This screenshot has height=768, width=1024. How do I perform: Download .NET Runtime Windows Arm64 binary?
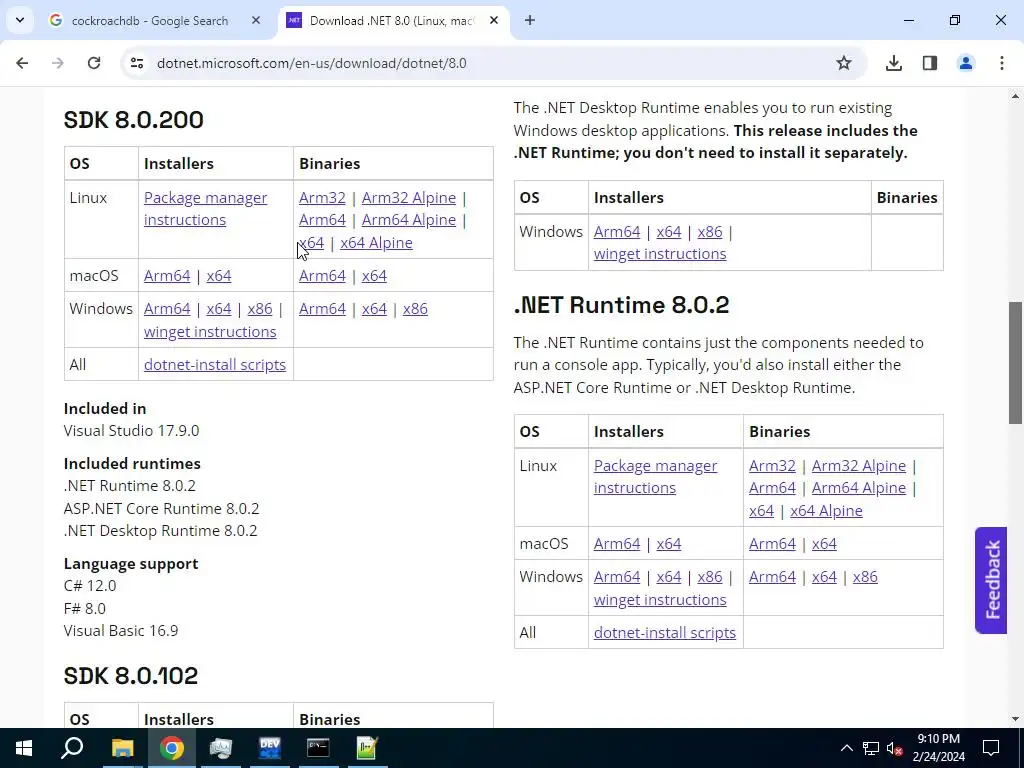point(772,577)
